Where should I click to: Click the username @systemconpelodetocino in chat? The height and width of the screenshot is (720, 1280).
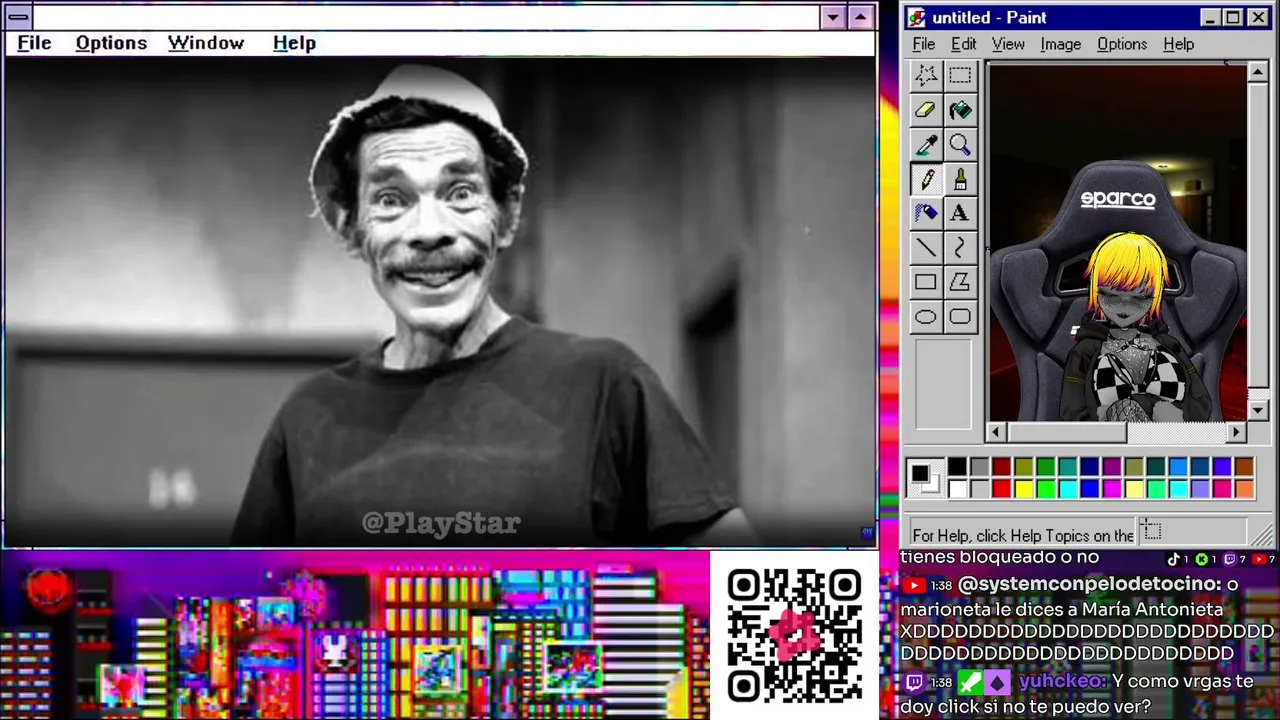(1089, 584)
